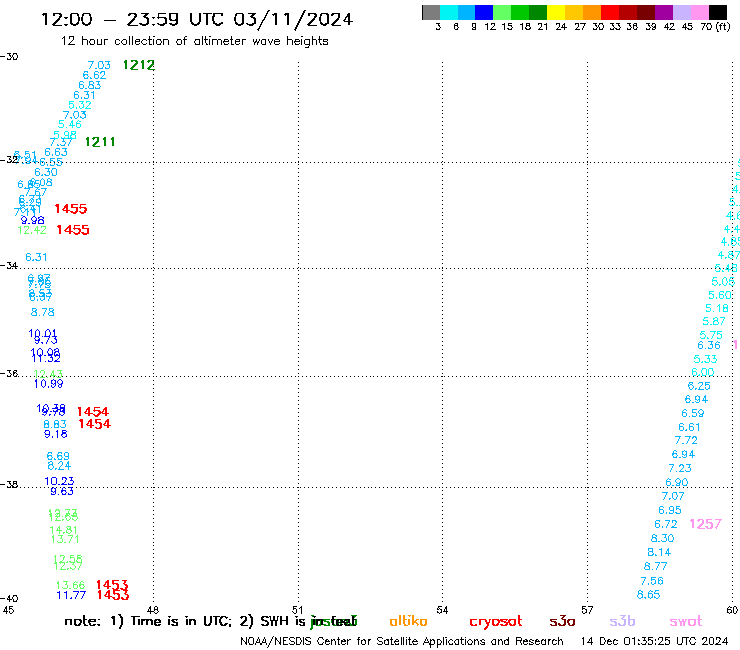Click the timestamp '14 Dec 01:35:25 UTC 2024'

pos(655,642)
